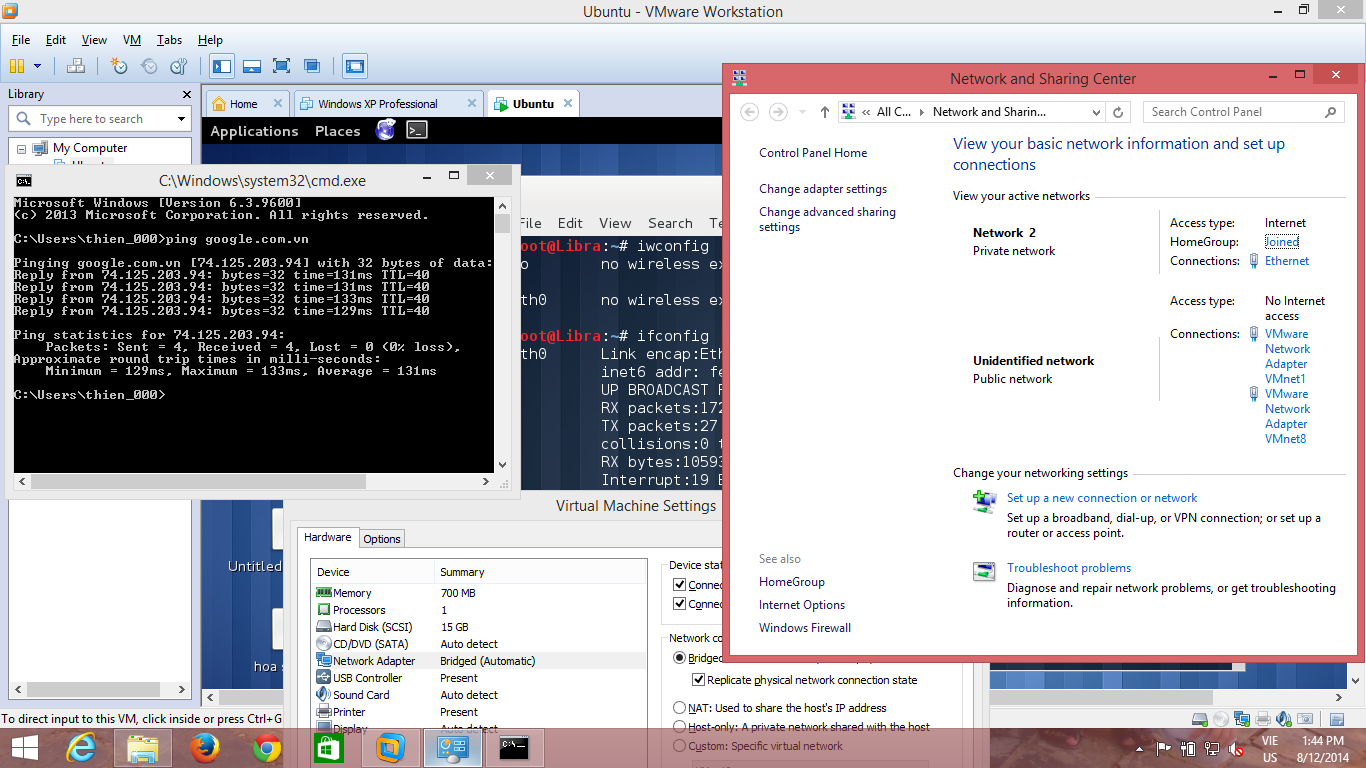The image size is (1366, 768).
Task: Open the VMware File menu
Action: click(21, 40)
